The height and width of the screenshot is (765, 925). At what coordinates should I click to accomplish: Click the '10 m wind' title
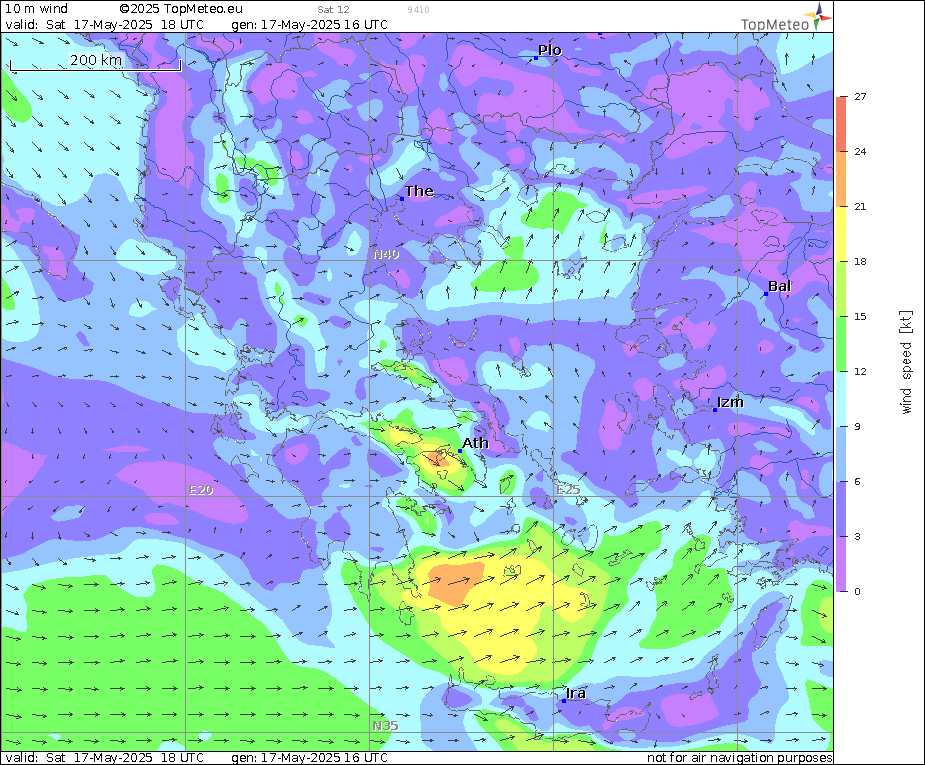(x=37, y=9)
